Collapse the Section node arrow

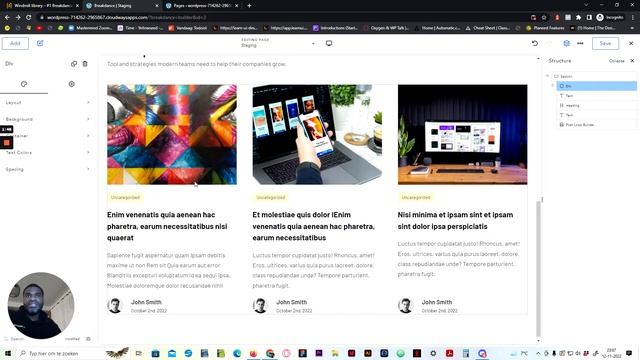click(547, 76)
